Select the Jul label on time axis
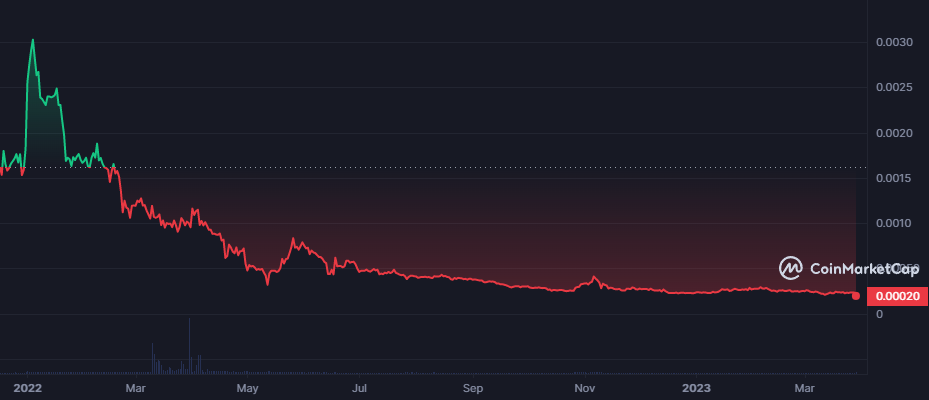The width and height of the screenshot is (929, 400). click(x=360, y=385)
